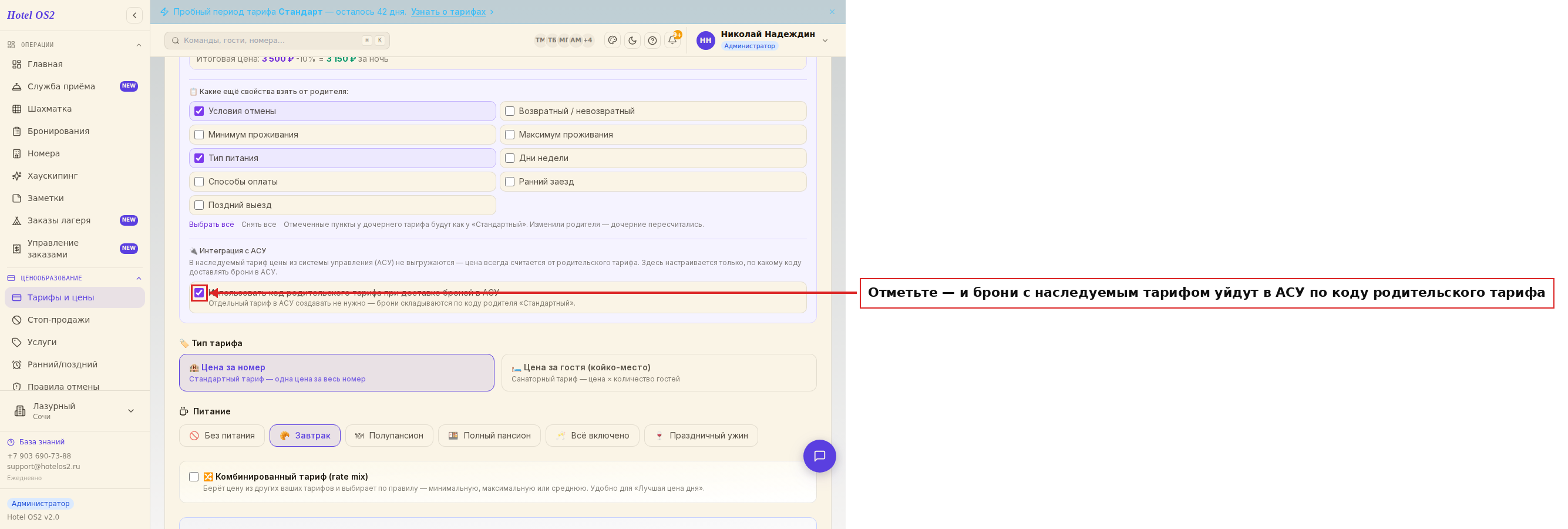Open Тарифы и цены menu item
The width and height of the screenshot is (1568, 529).
point(74,297)
